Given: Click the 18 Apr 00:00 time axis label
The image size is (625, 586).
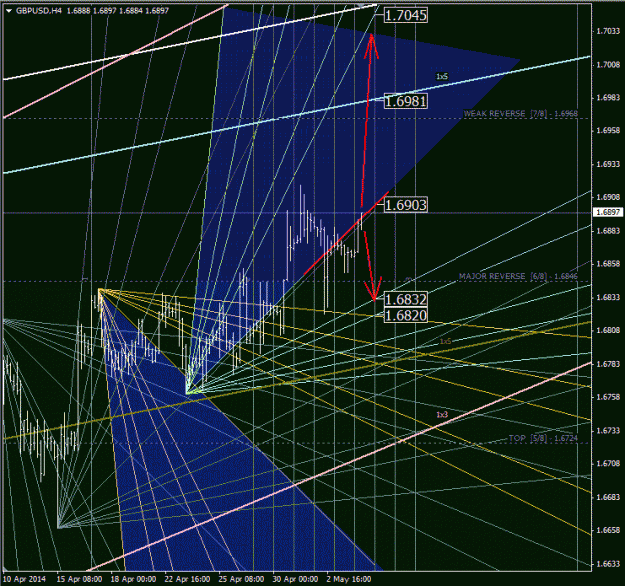Looking at the screenshot, I should [133, 579].
